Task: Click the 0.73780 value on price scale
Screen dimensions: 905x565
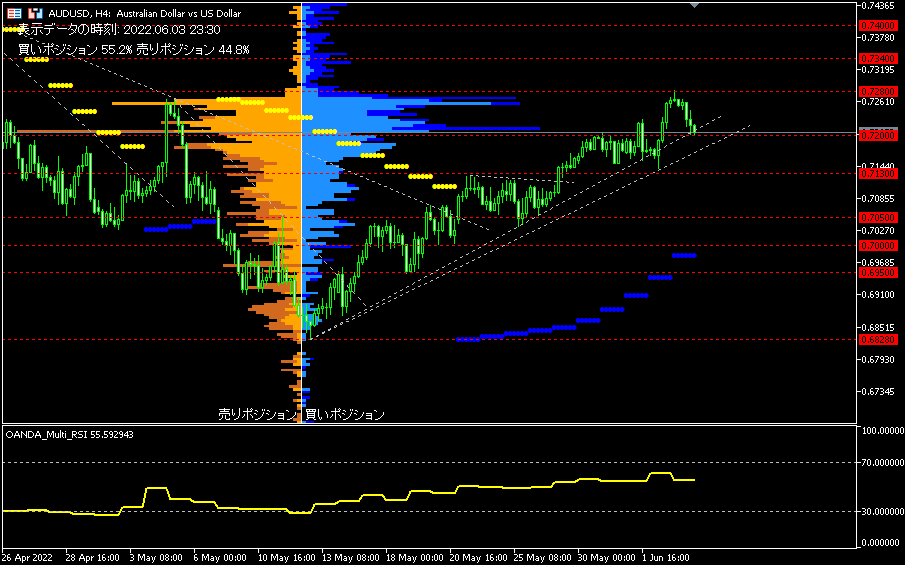Action: click(x=878, y=38)
